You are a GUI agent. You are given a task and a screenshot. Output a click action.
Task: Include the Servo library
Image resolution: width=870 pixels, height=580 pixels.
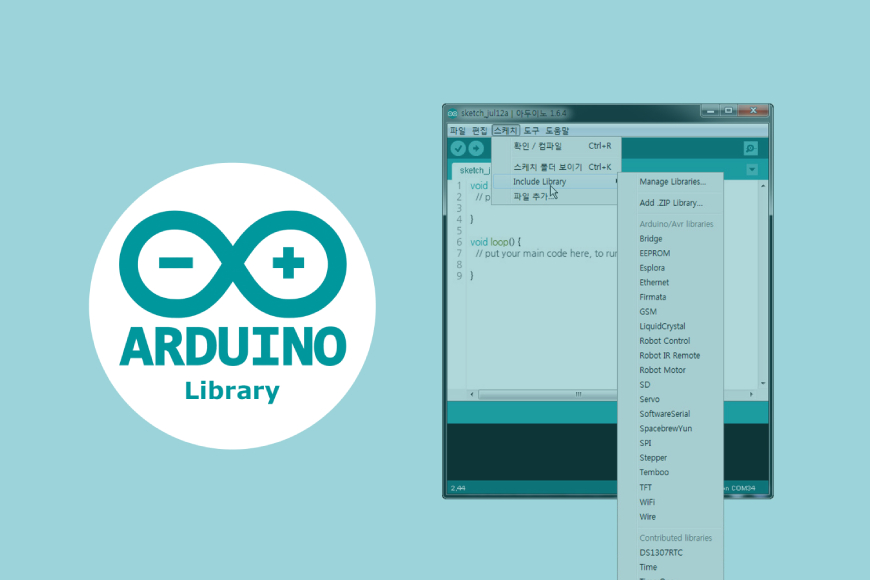point(650,399)
